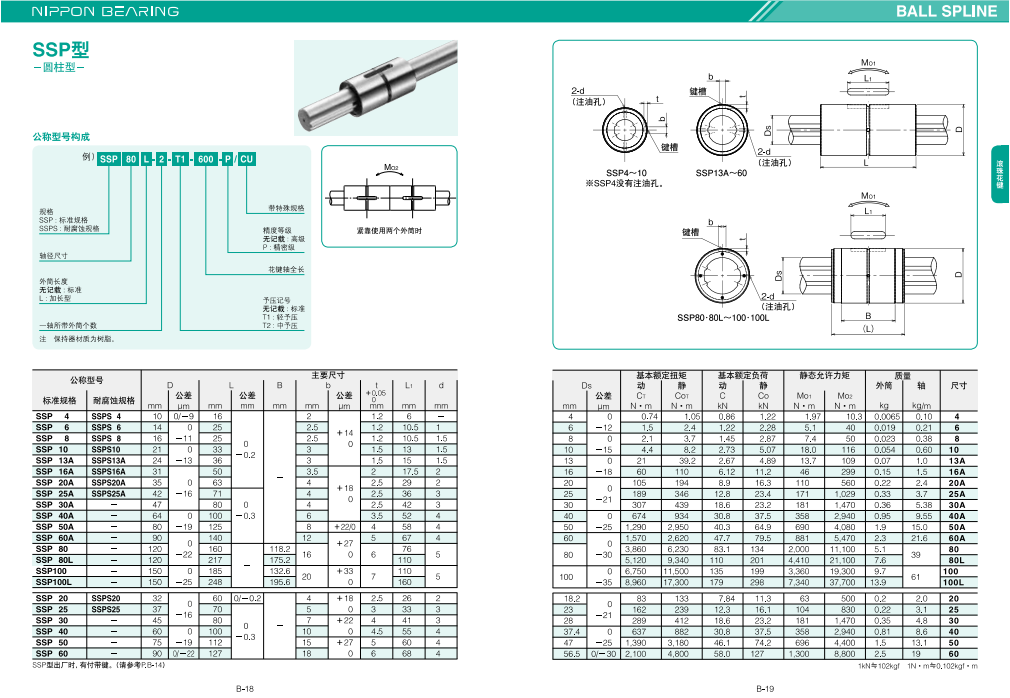Click the 175.2 value in B column

pos(280,560)
